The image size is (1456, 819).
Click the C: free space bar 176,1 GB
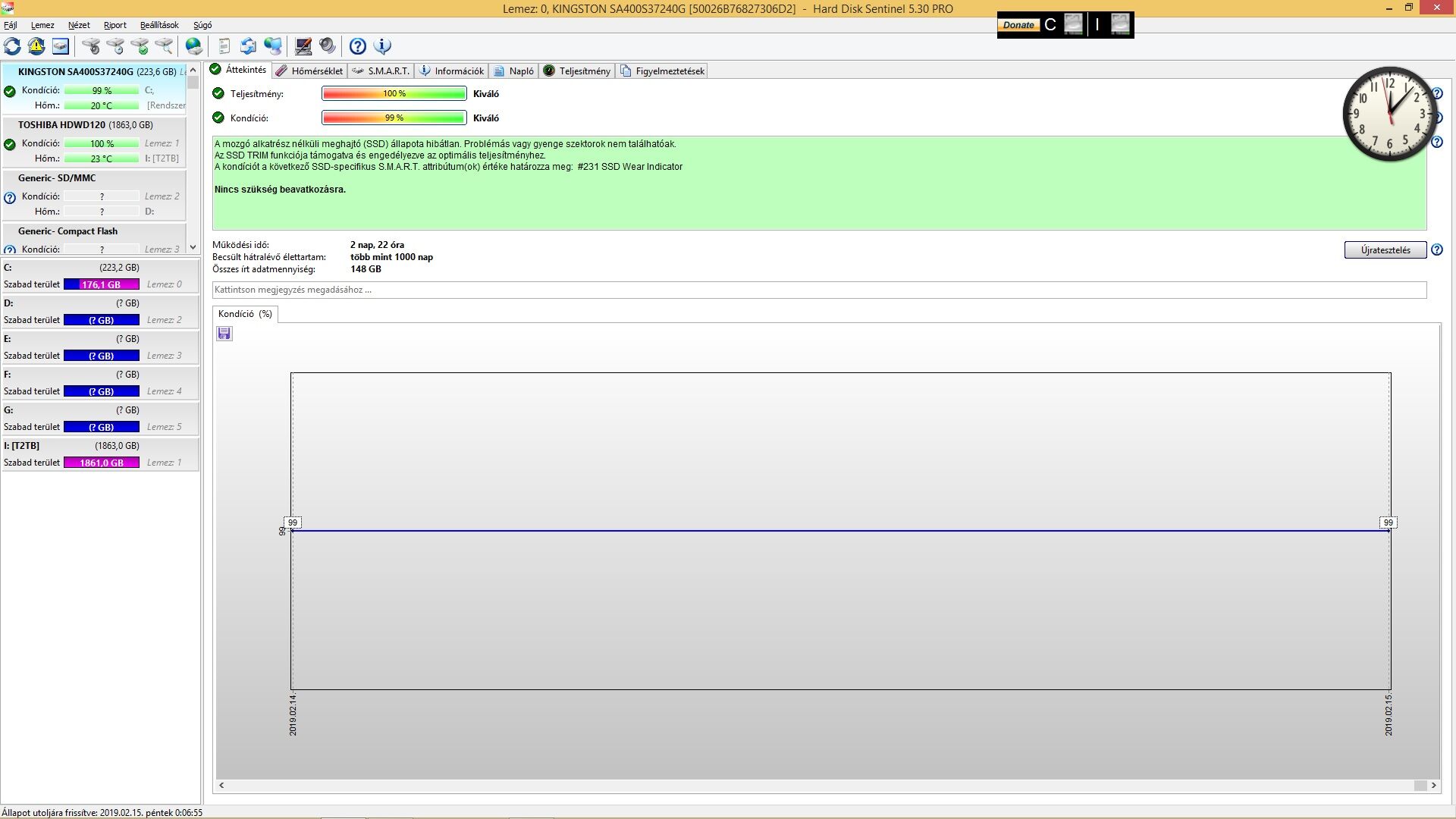[102, 284]
